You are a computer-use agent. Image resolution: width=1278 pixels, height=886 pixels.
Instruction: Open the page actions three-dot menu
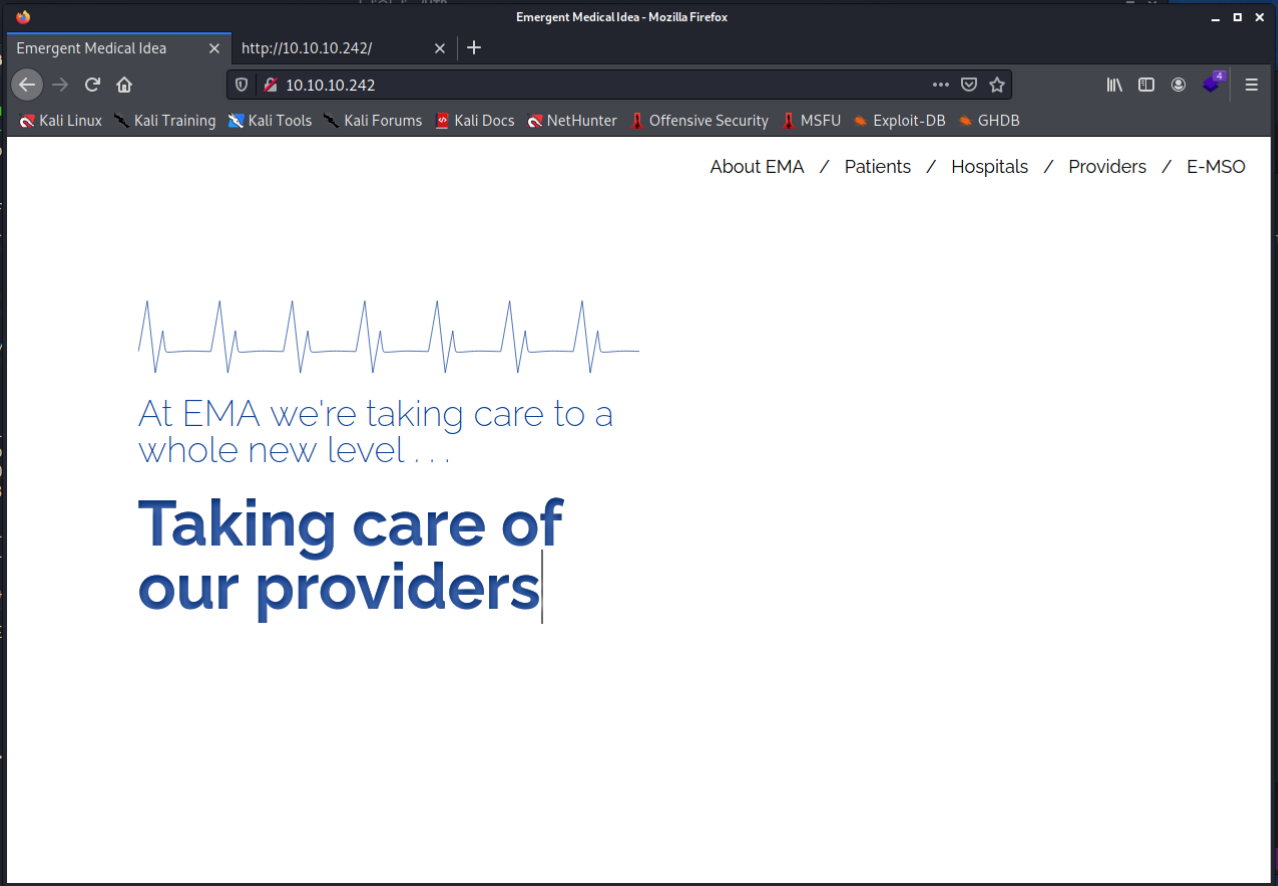coord(940,85)
